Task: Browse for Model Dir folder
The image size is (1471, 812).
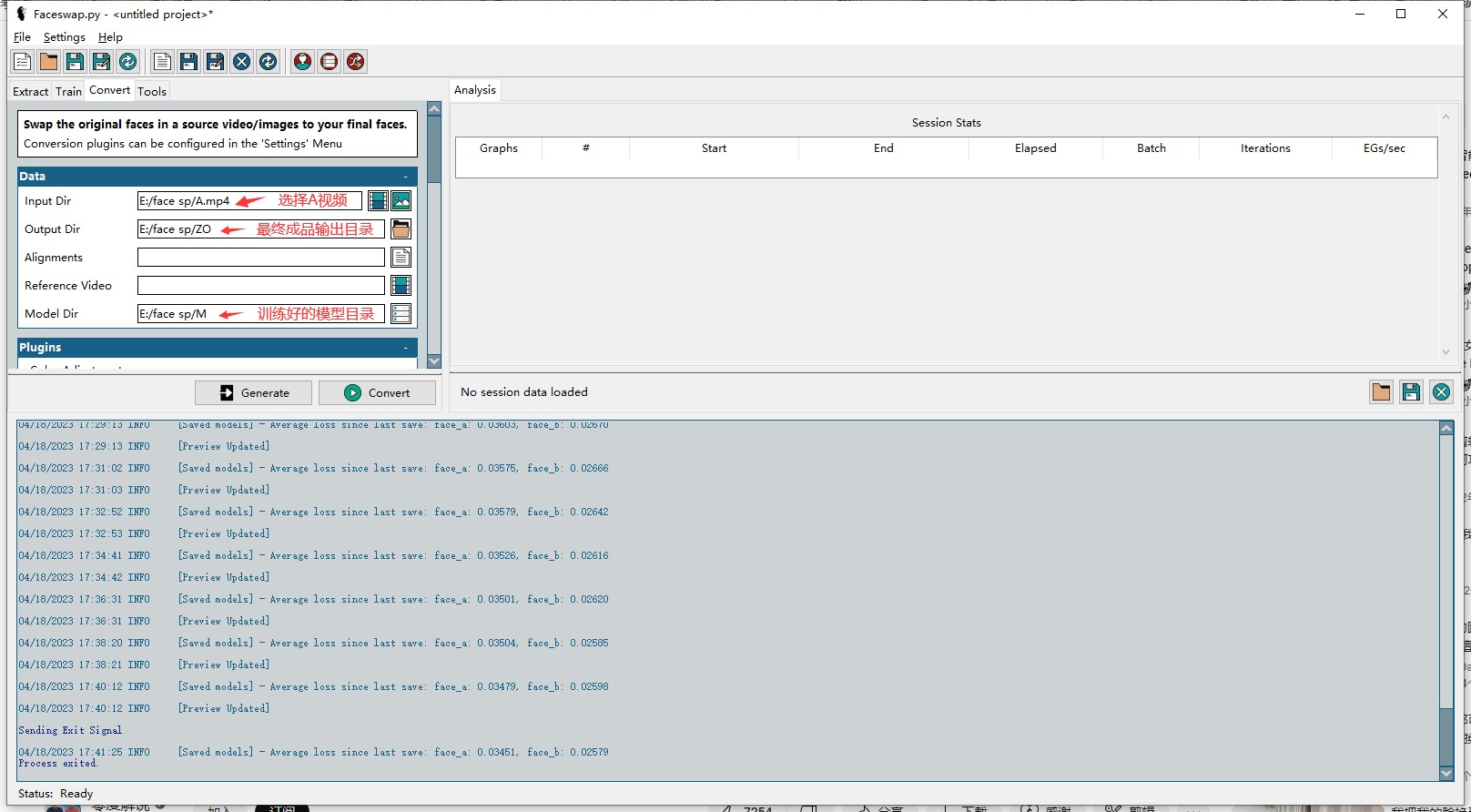Action: pos(401,314)
